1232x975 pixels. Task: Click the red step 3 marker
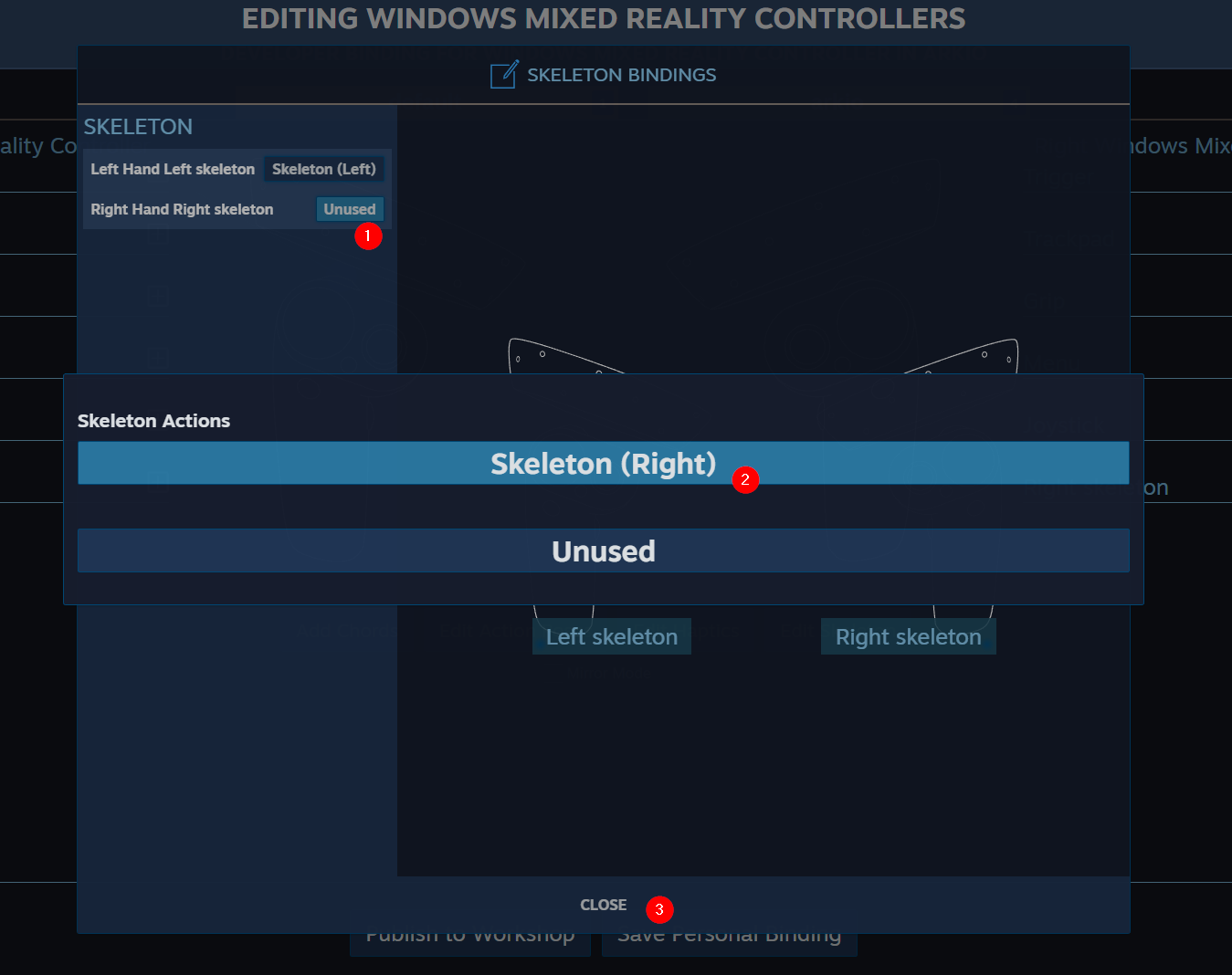tap(659, 909)
